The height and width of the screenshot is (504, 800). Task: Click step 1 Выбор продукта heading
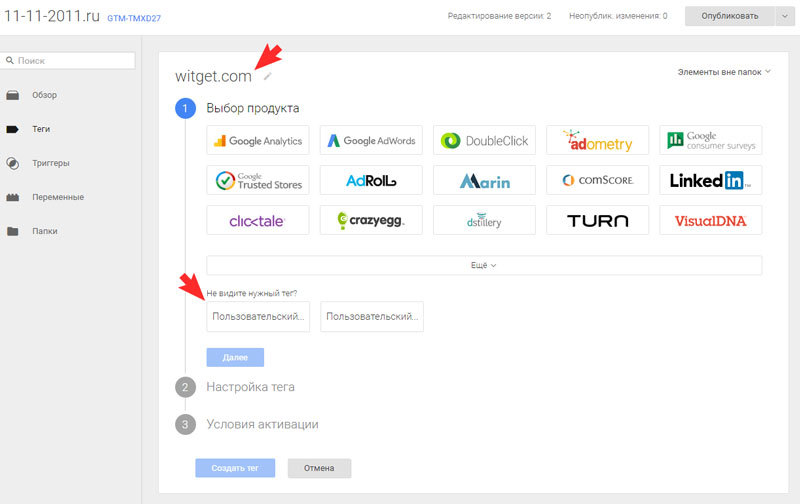(x=253, y=108)
